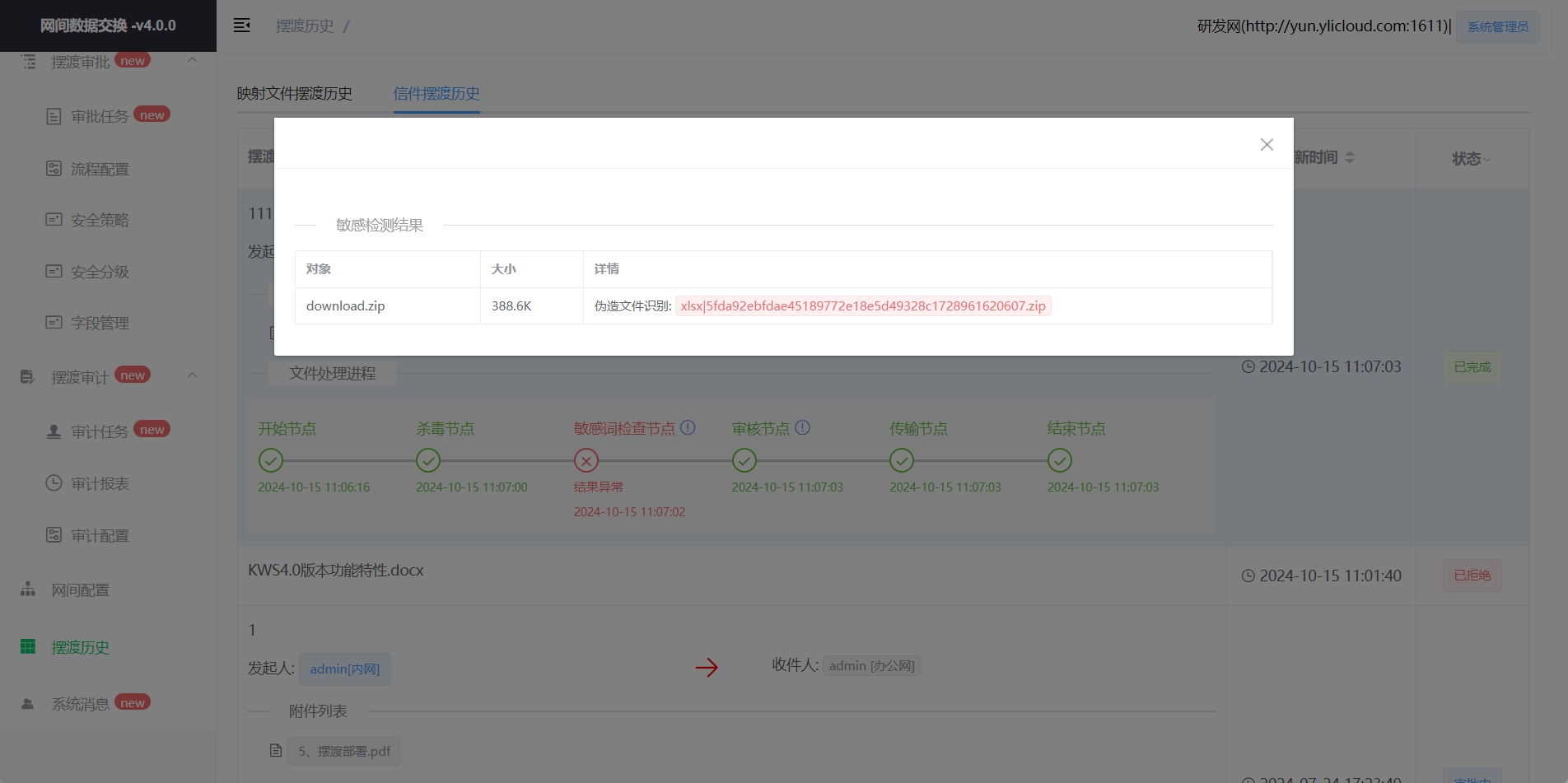Collapse the 摆渡审批 menu group
1568x783 pixels.
[x=192, y=60]
